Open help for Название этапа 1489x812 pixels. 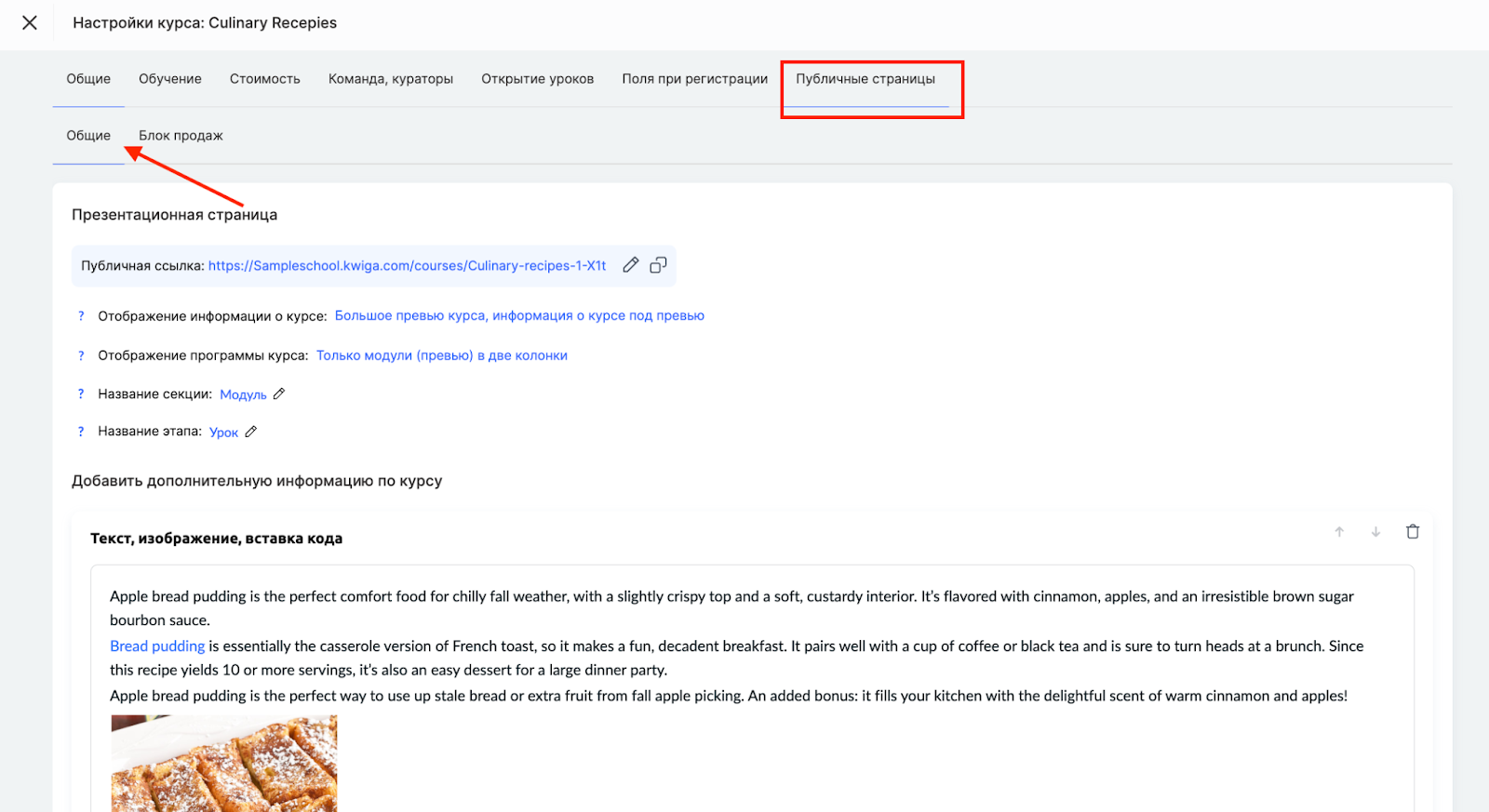click(x=81, y=432)
